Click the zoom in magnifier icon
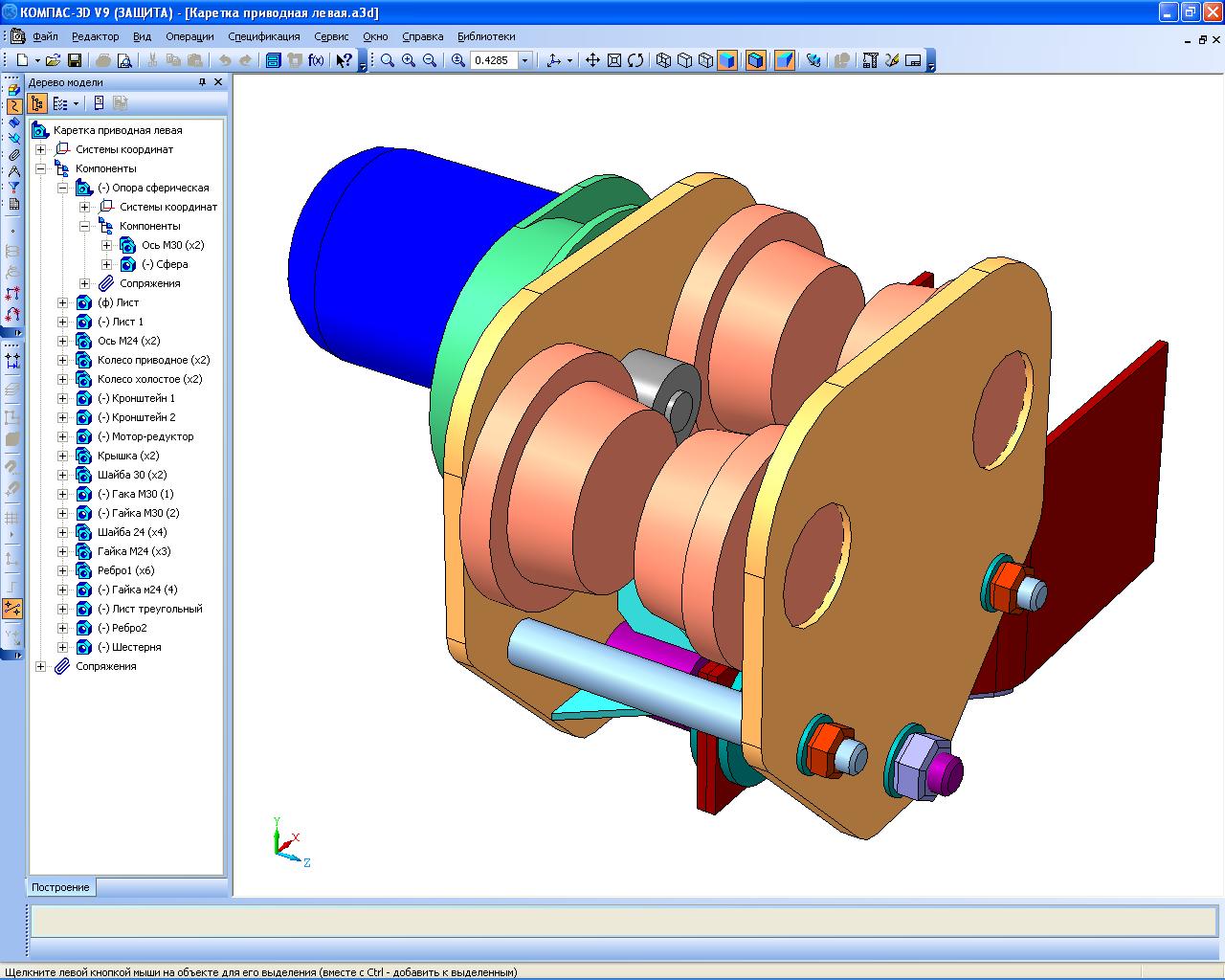The width and height of the screenshot is (1225, 980). coord(409,60)
